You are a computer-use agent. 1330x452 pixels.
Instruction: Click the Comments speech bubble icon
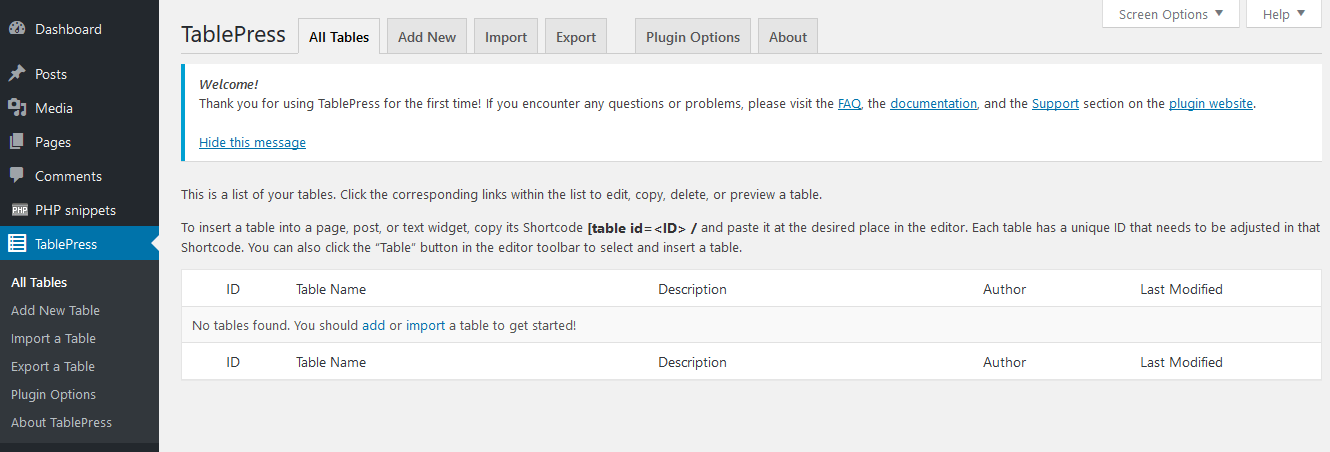tap(17, 176)
